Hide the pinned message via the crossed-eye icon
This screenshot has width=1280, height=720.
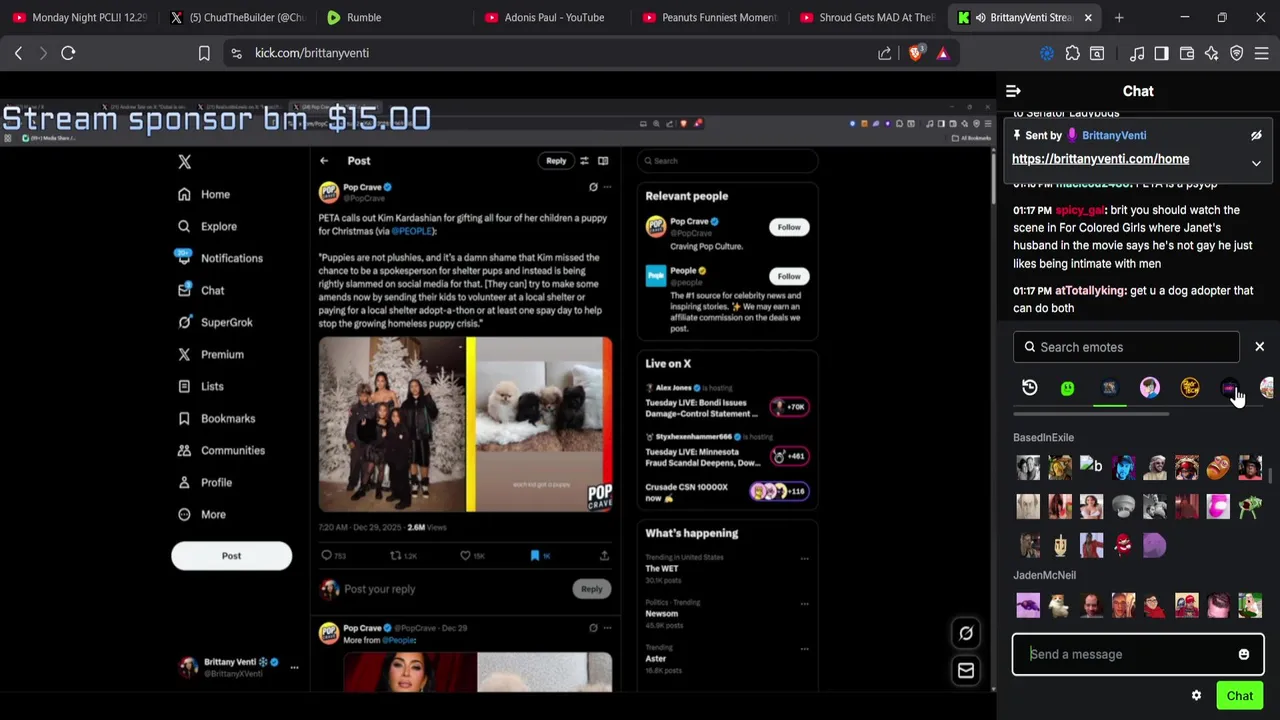(1256, 135)
